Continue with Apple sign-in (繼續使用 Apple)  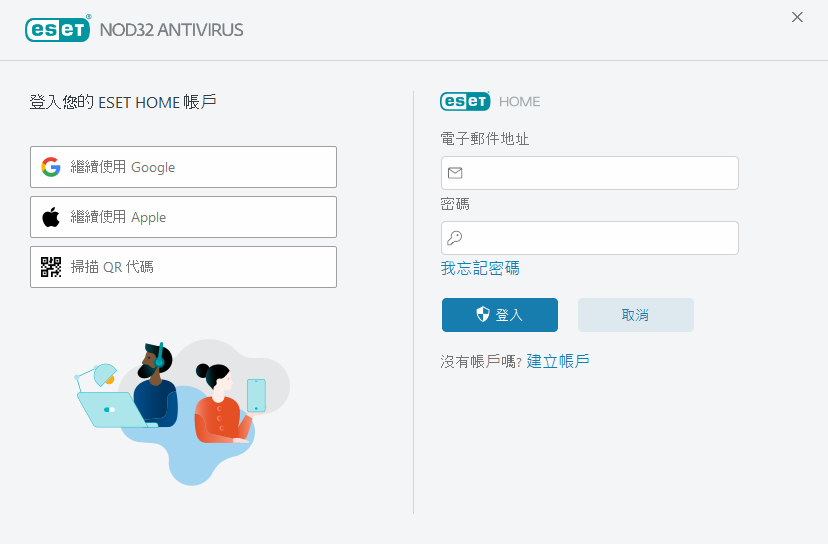[x=183, y=217]
